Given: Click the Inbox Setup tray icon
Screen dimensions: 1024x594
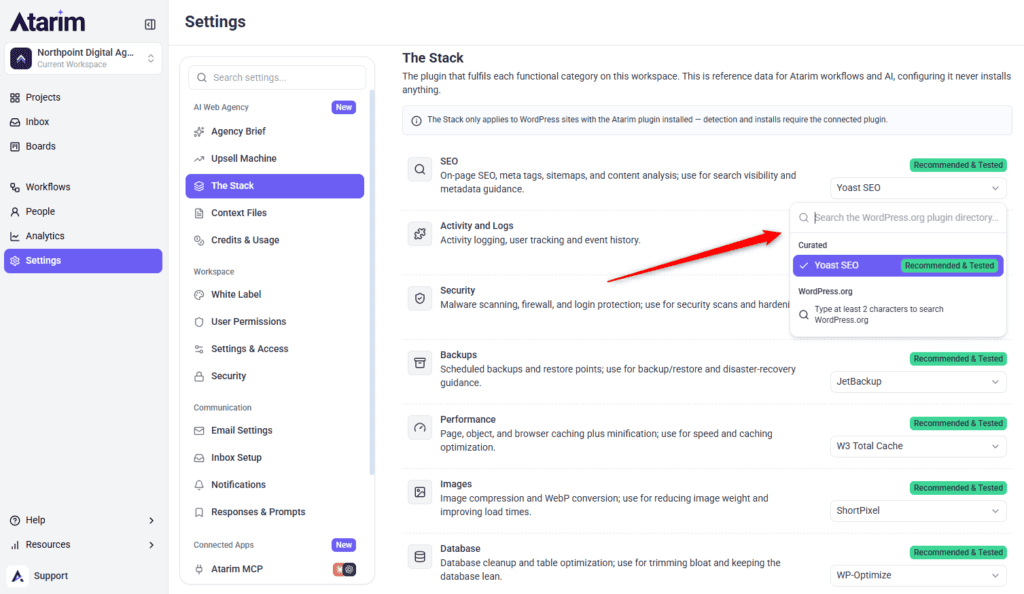Looking at the screenshot, I should click(199, 458).
